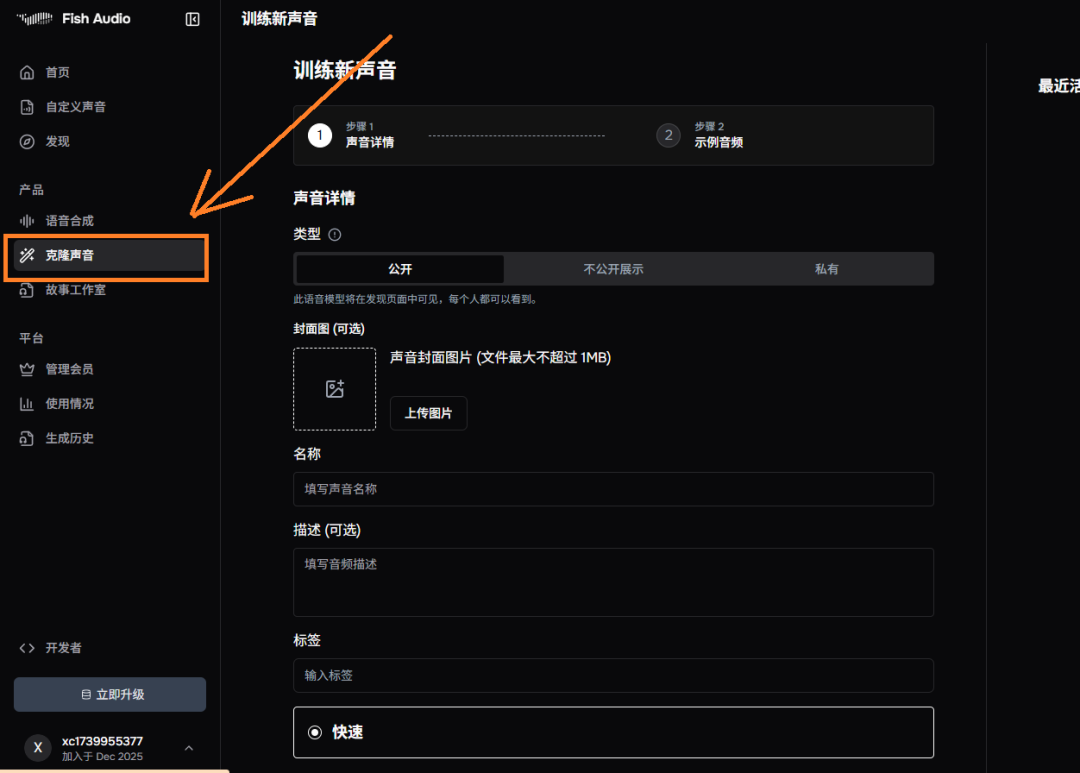Screen dimensions: 1080x773
Task: Click the 名称 voice name input field
Action: pyautogui.click(x=613, y=489)
